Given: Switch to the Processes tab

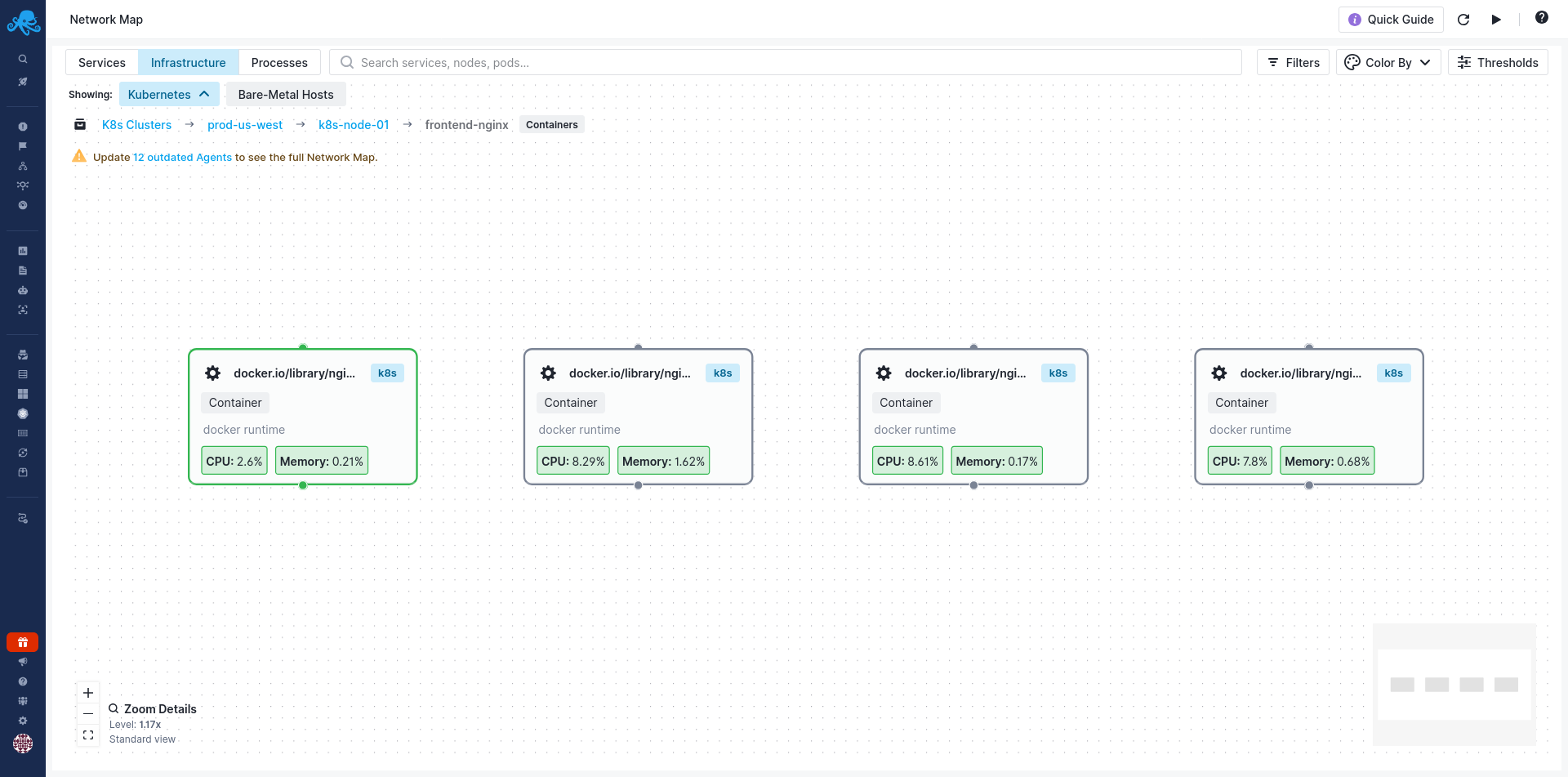Looking at the screenshot, I should tap(279, 63).
